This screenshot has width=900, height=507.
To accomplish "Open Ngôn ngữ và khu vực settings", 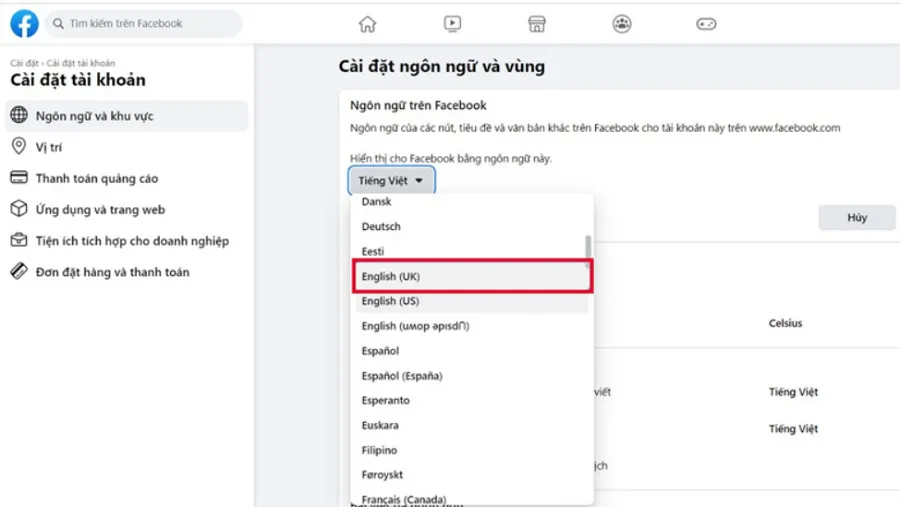I will 127,116.
